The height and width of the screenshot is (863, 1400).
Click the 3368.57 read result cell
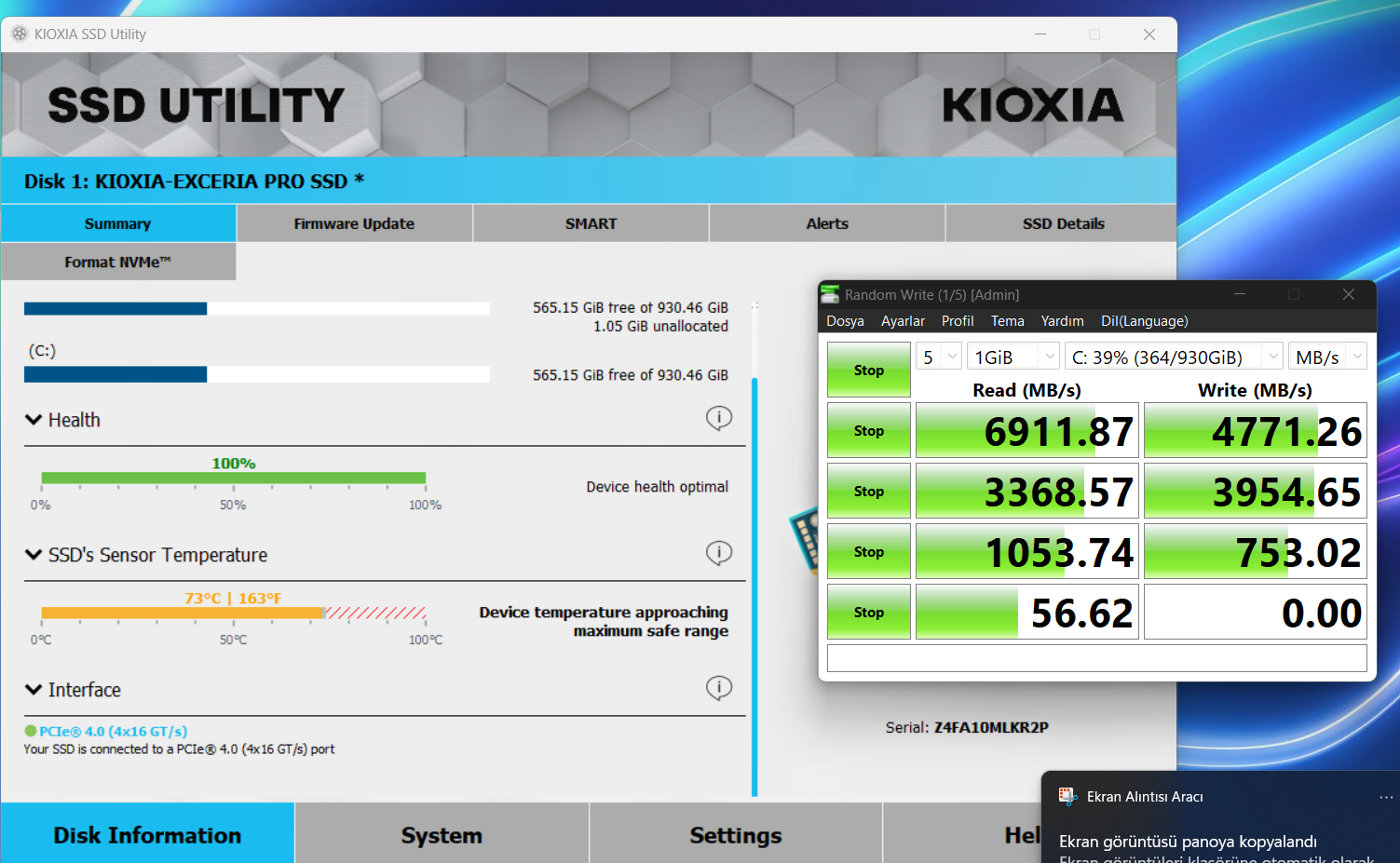click(1027, 491)
